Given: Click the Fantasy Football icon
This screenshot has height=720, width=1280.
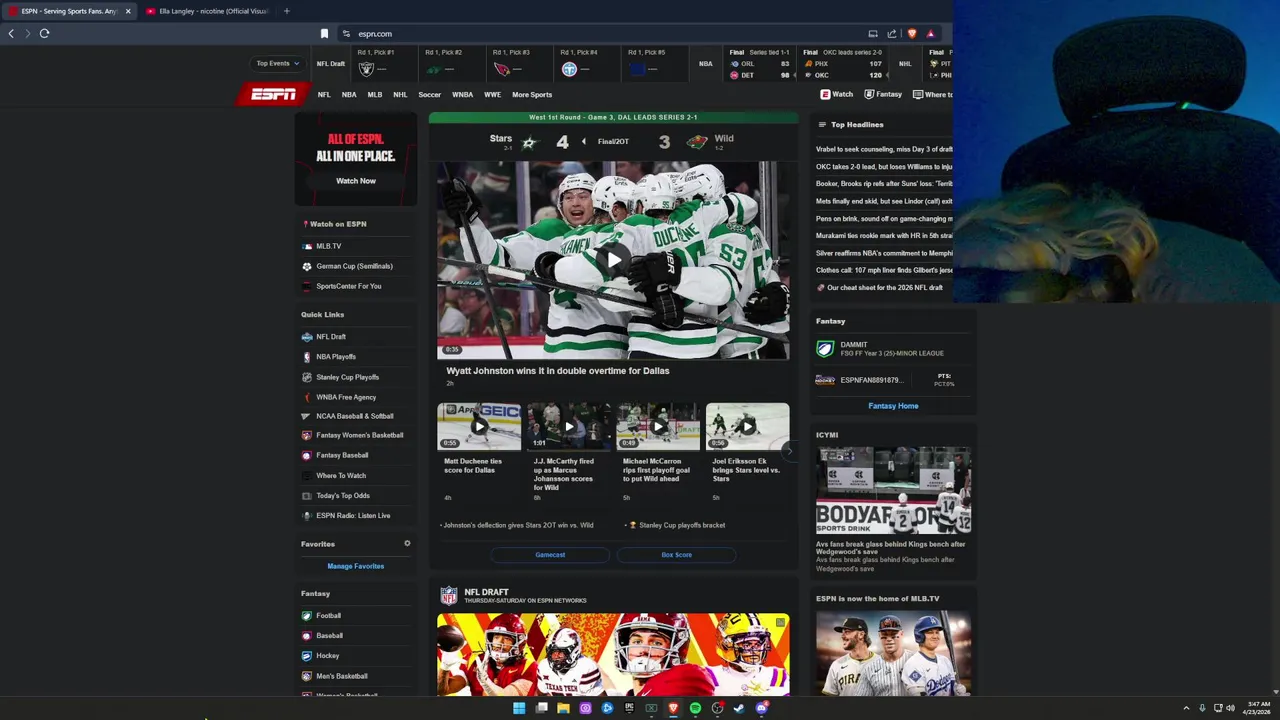Looking at the screenshot, I should [x=307, y=616].
